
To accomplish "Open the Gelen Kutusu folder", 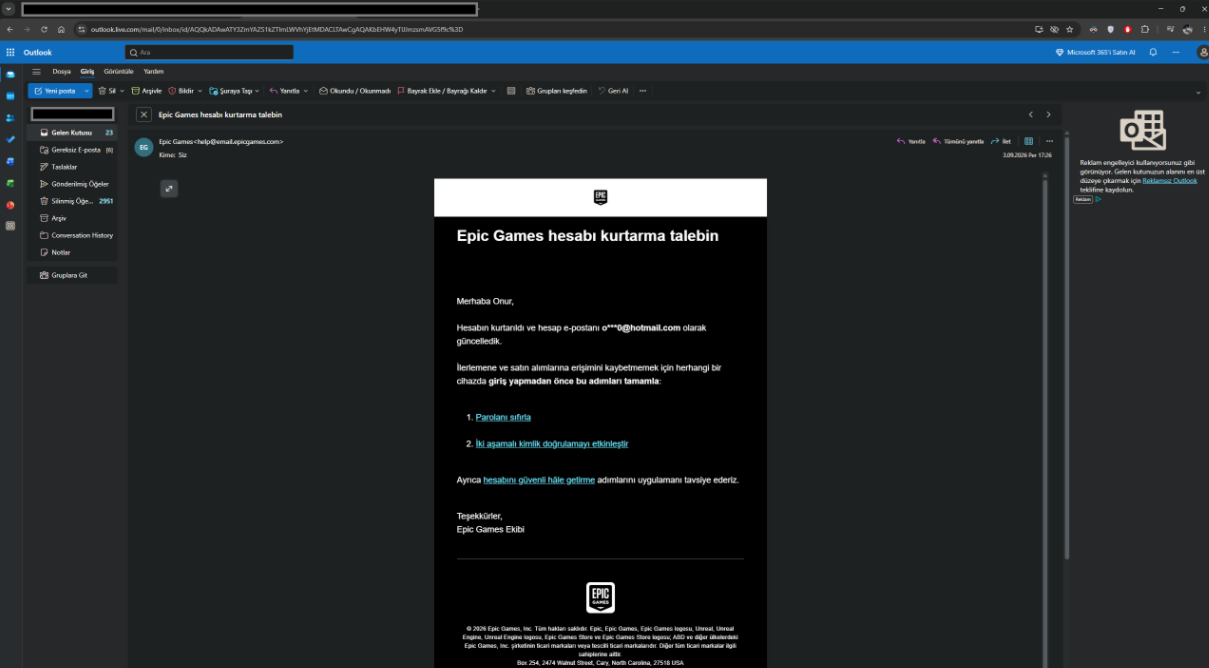I will coord(73,132).
